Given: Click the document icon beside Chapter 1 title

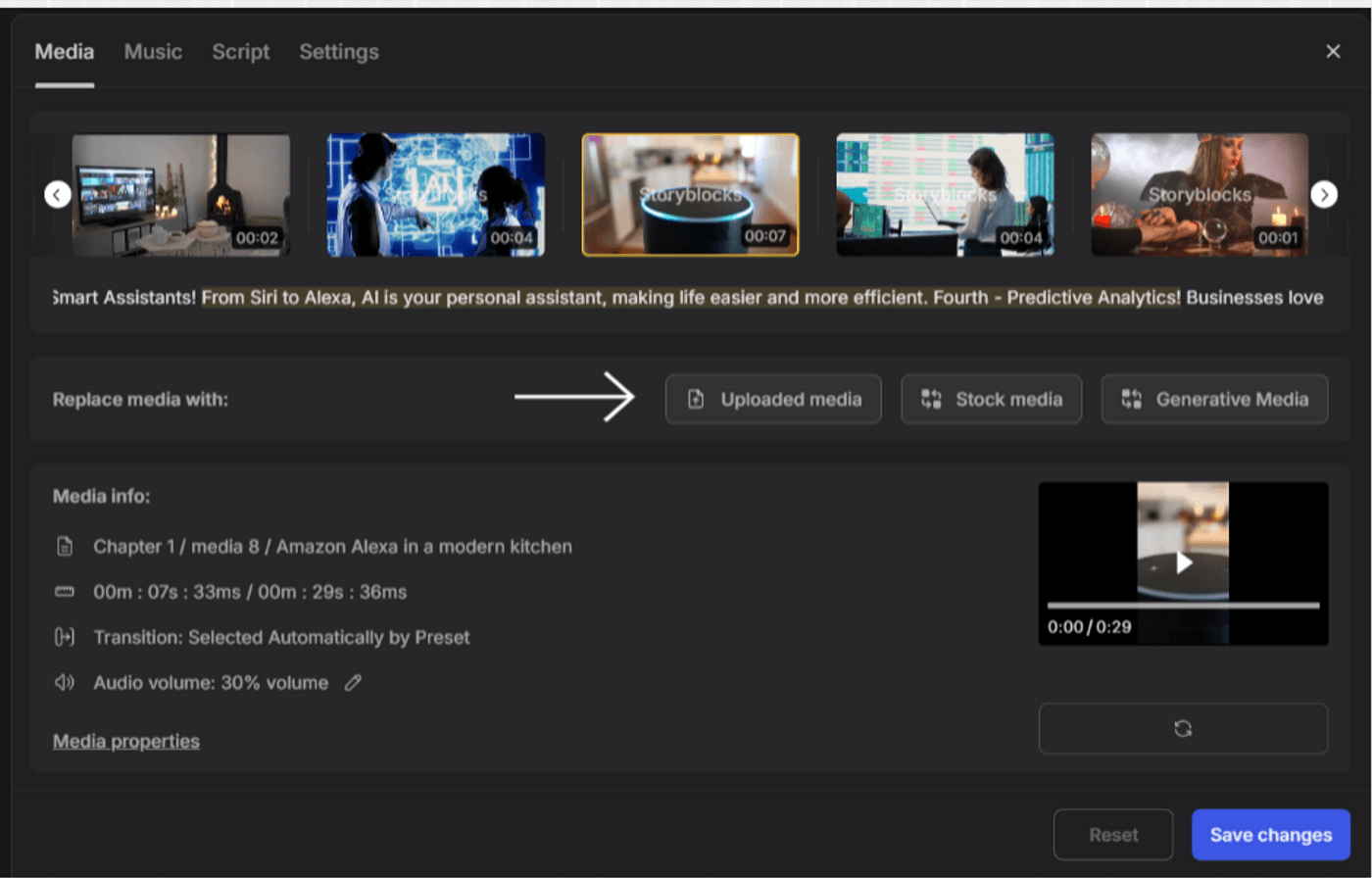Looking at the screenshot, I should click(65, 547).
